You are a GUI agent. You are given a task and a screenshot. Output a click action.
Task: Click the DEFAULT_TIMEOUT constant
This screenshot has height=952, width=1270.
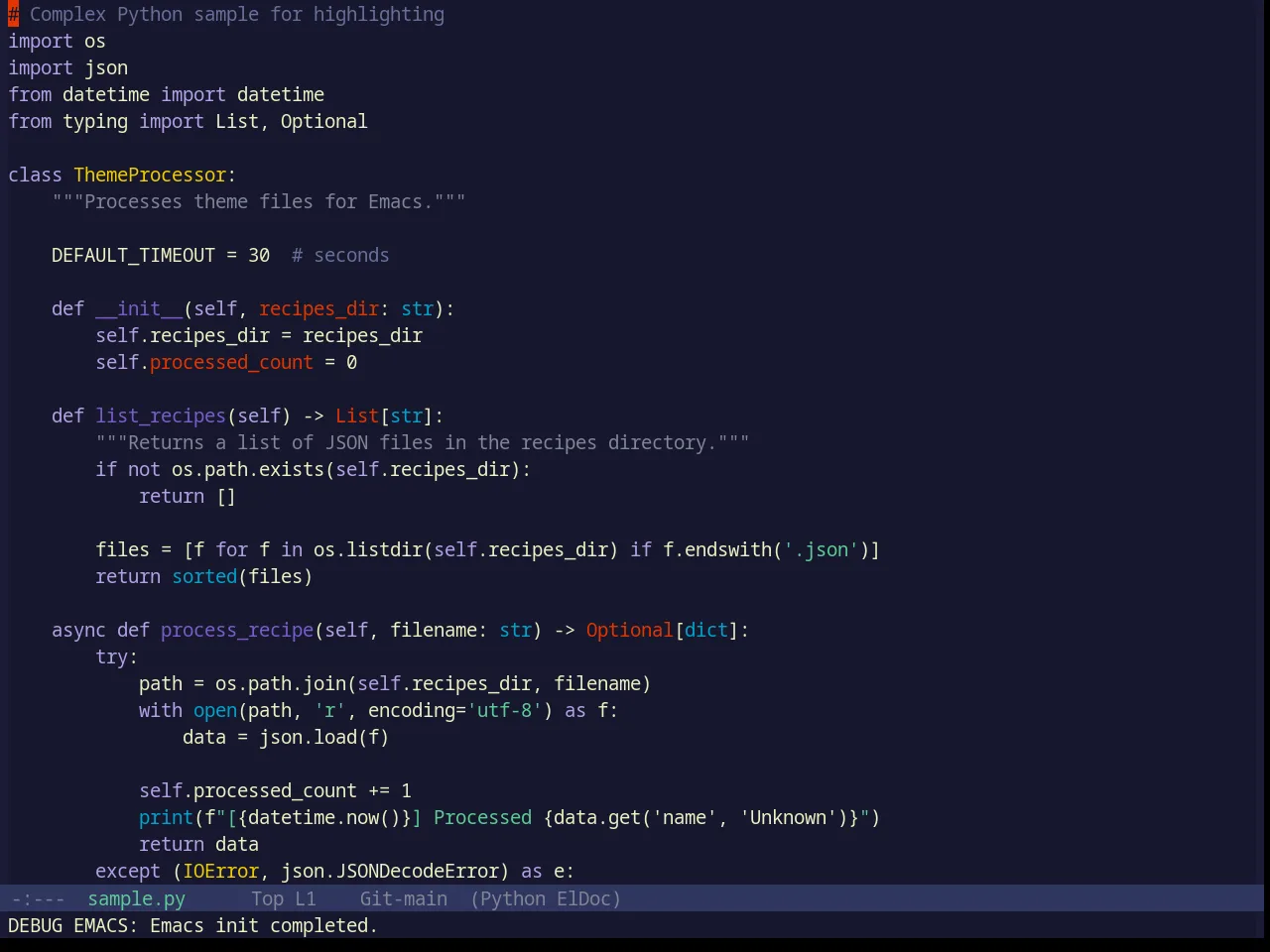point(133,255)
